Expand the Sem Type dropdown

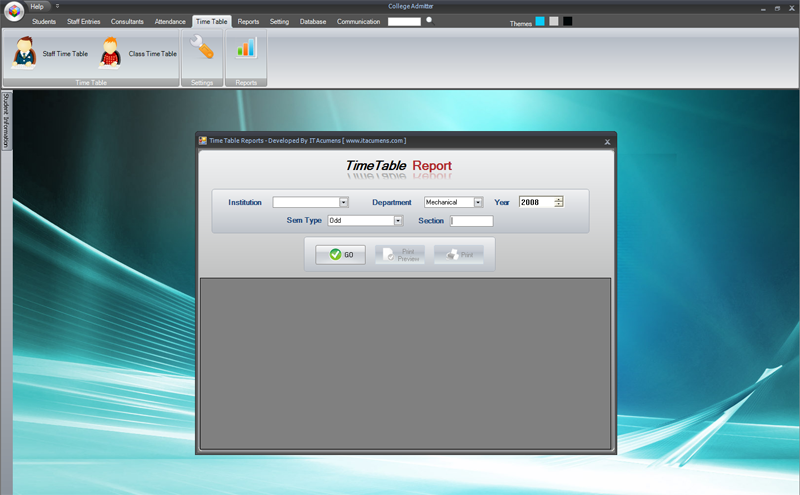point(398,220)
